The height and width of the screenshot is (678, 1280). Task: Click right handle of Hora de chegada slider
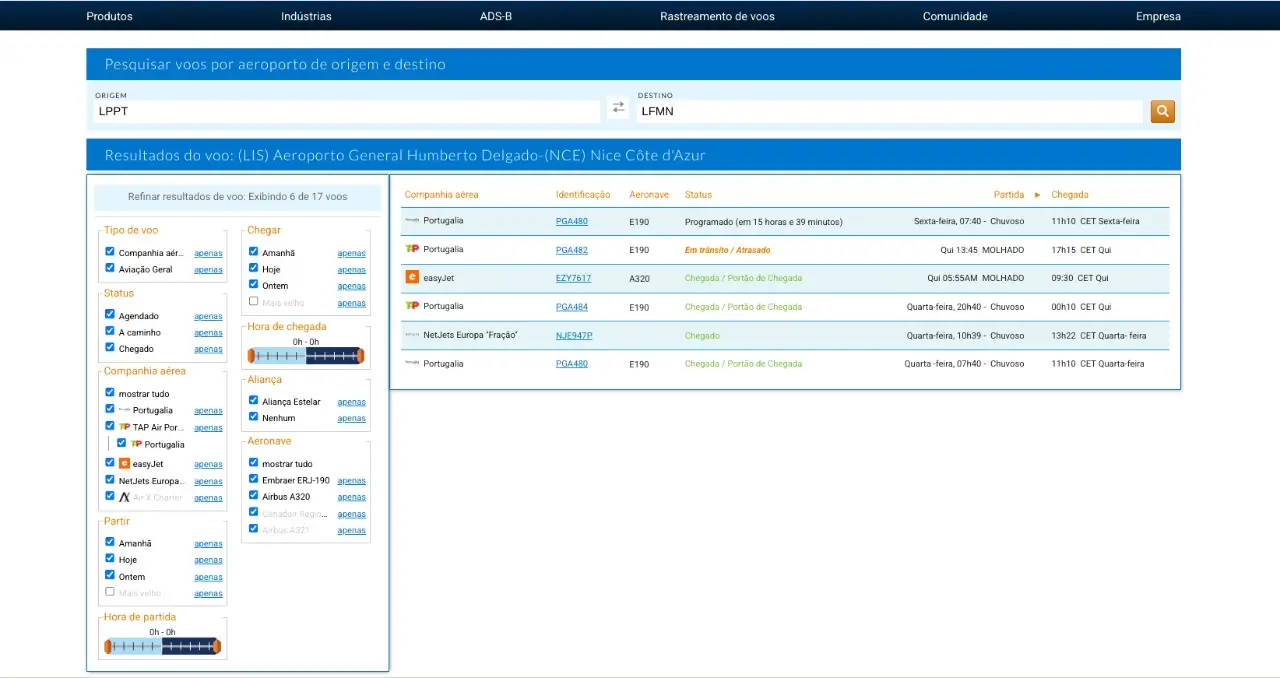click(x=361, y=355)
